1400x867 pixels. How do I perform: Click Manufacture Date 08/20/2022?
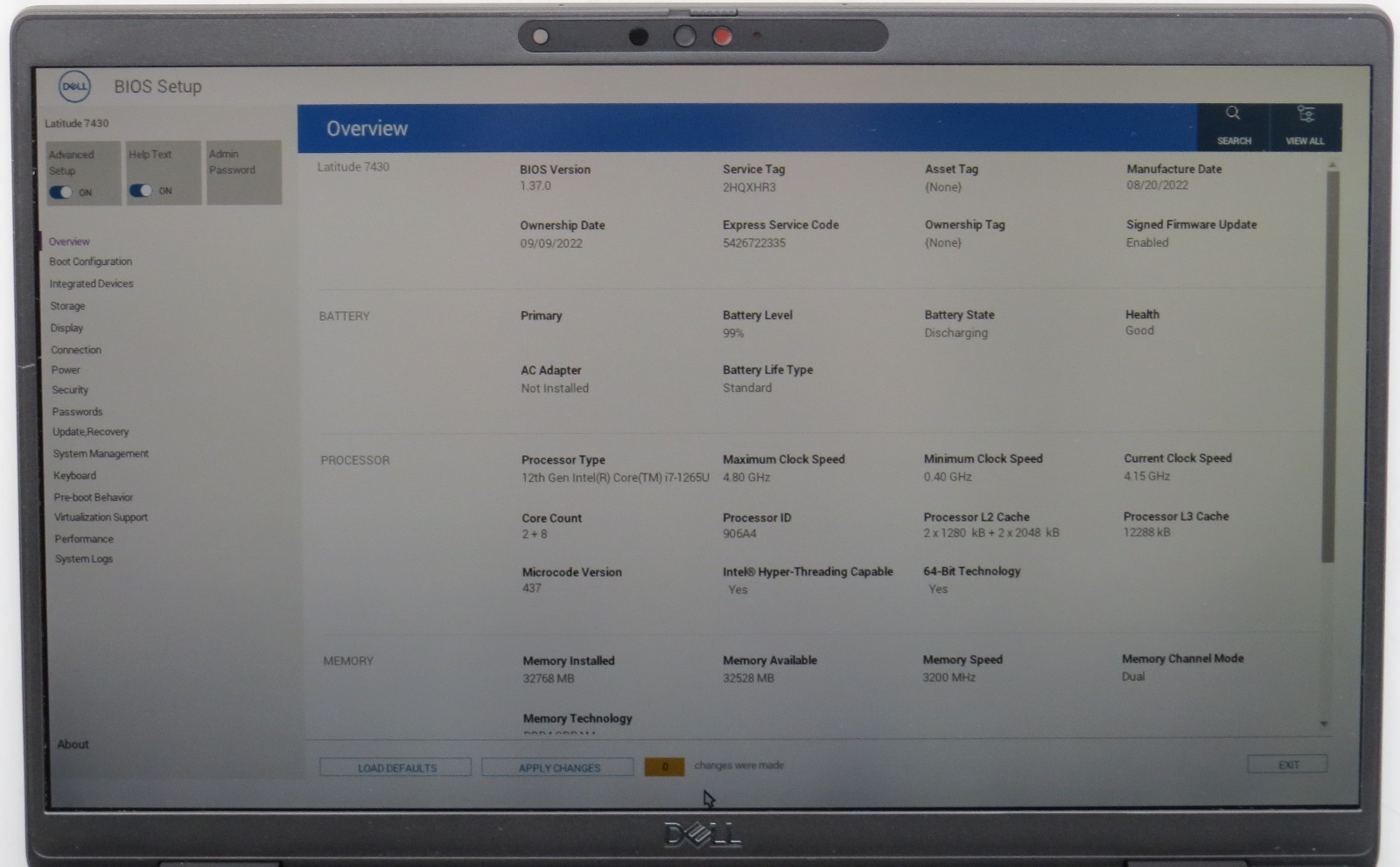click(x=1158, y=185)
